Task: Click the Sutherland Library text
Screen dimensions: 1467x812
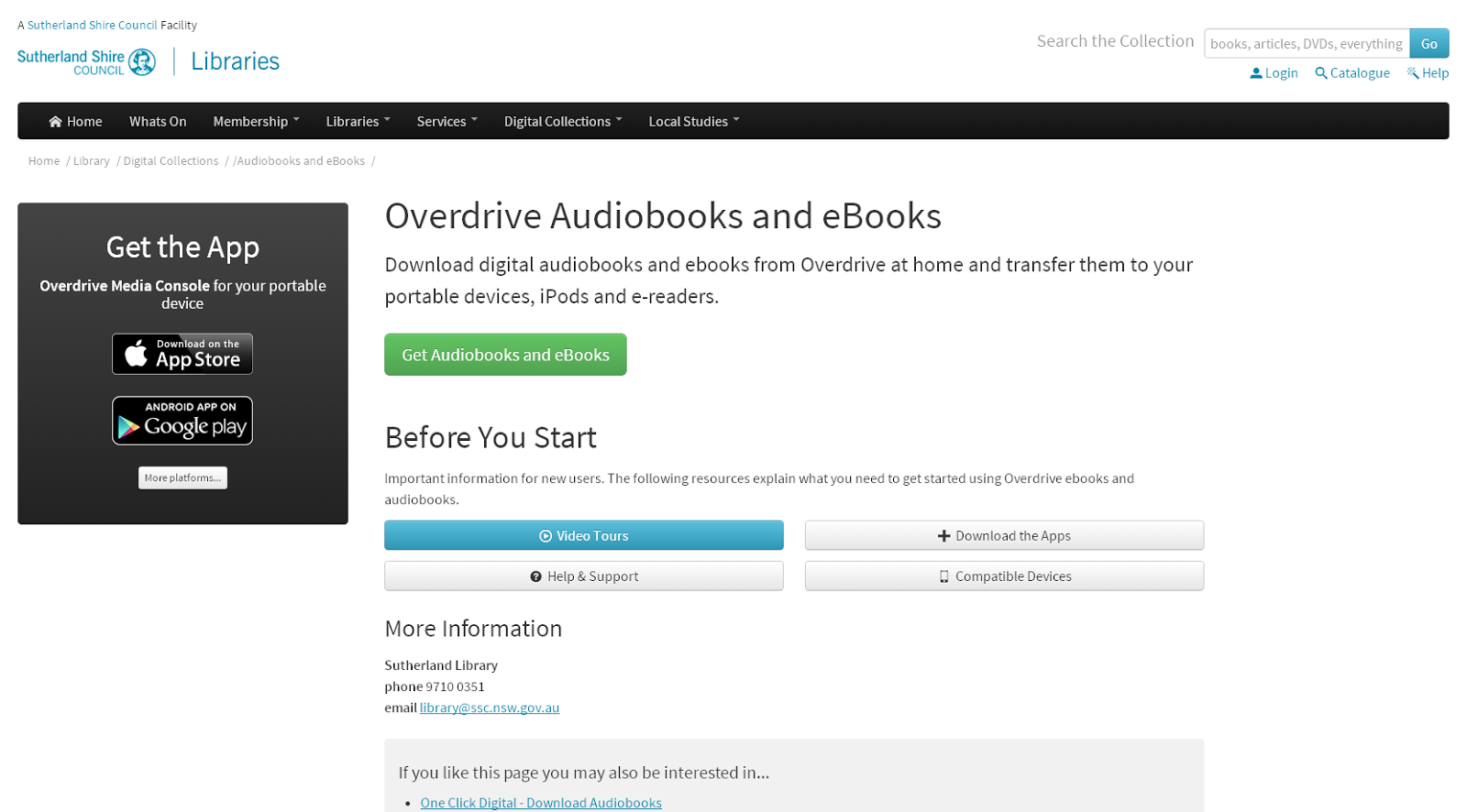Action: tap(441, 665)
